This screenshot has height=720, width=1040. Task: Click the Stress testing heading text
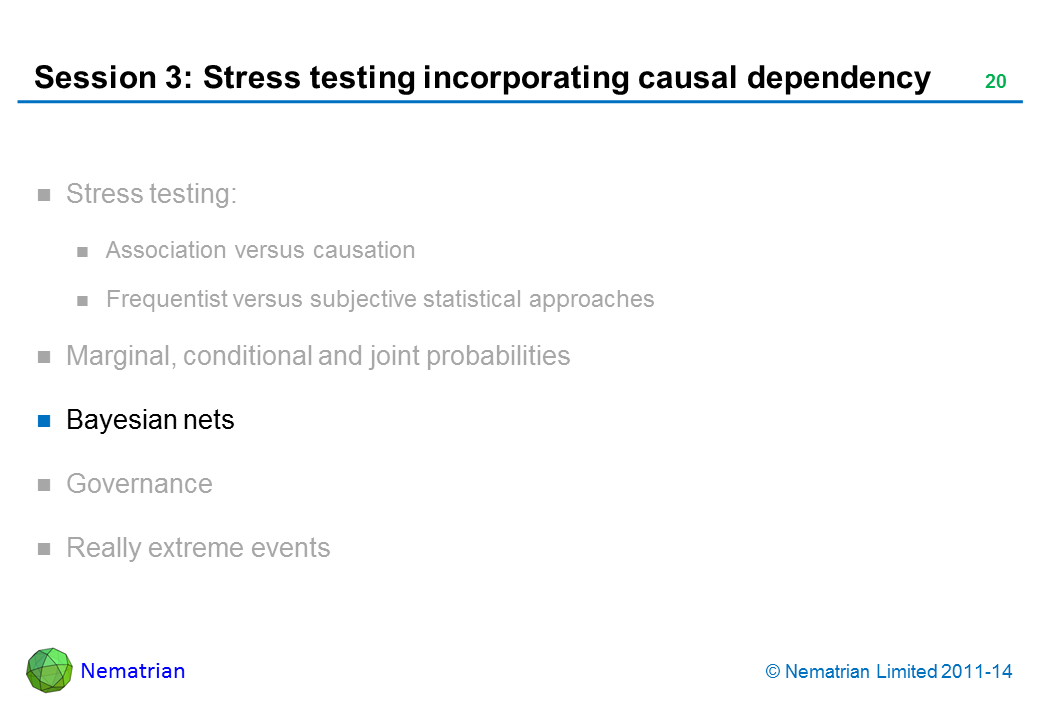pos(151,194)
